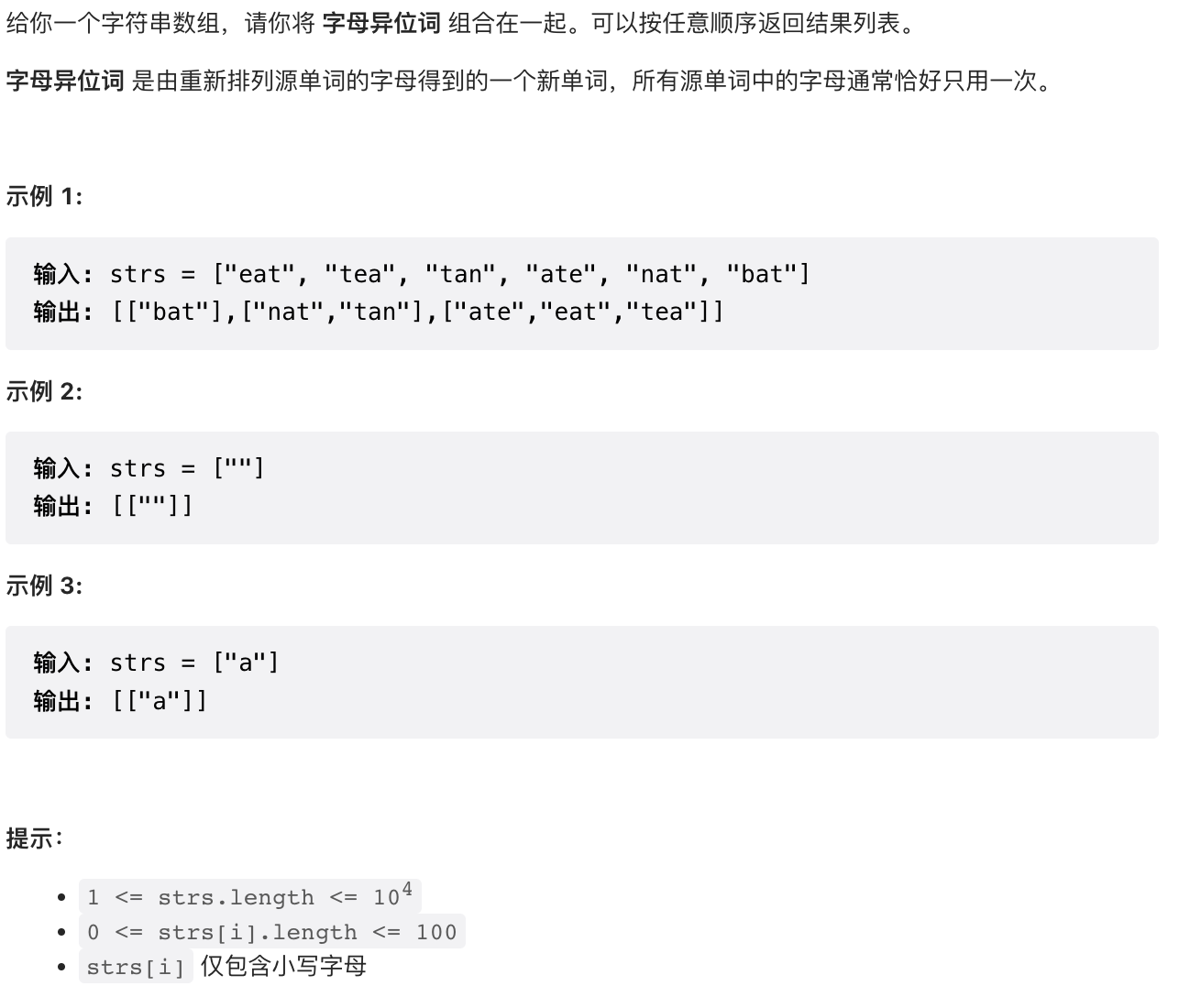Click the example 2 input strs = [""]
Screen dimensions: 1179x1008
click(187, 468)
